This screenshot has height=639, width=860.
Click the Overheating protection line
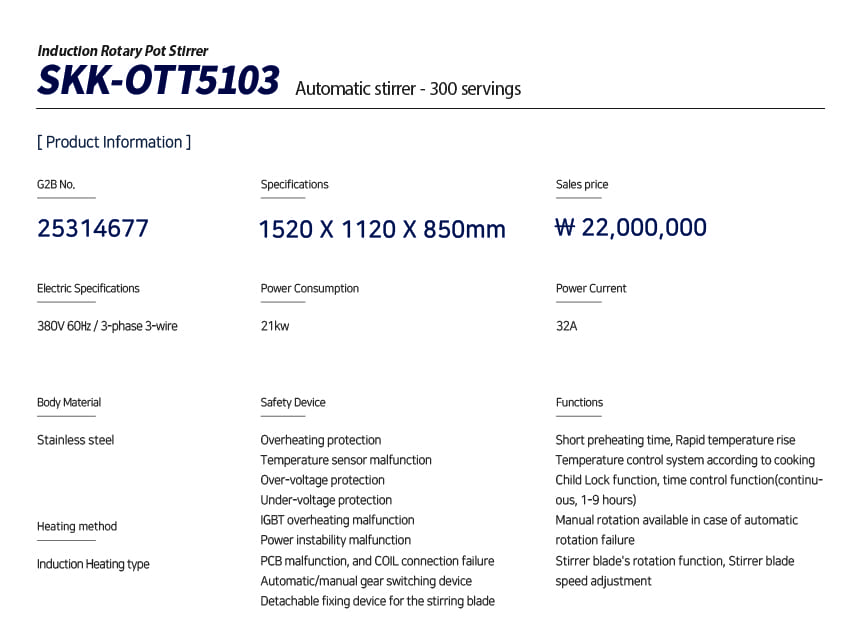tap(321, 440)
